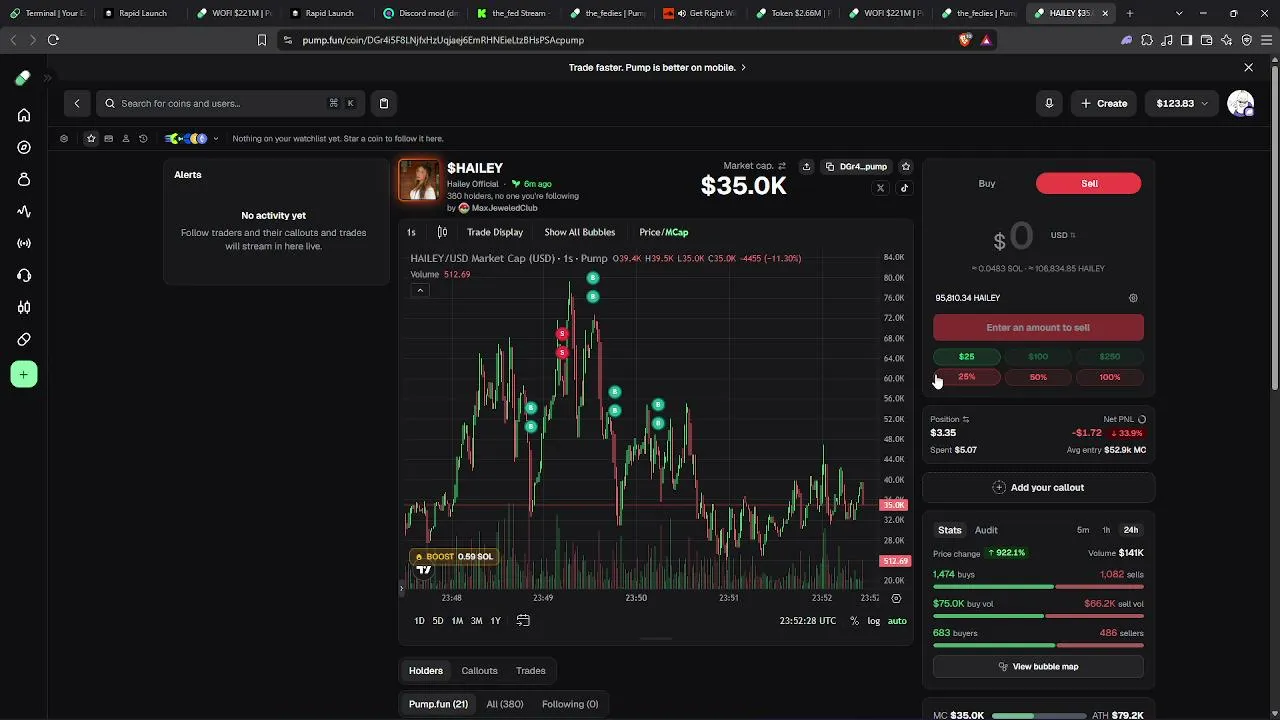Toggle auto scale on the chart
This screenshot has width=1280, height=720.
click(x=897, y=621)
